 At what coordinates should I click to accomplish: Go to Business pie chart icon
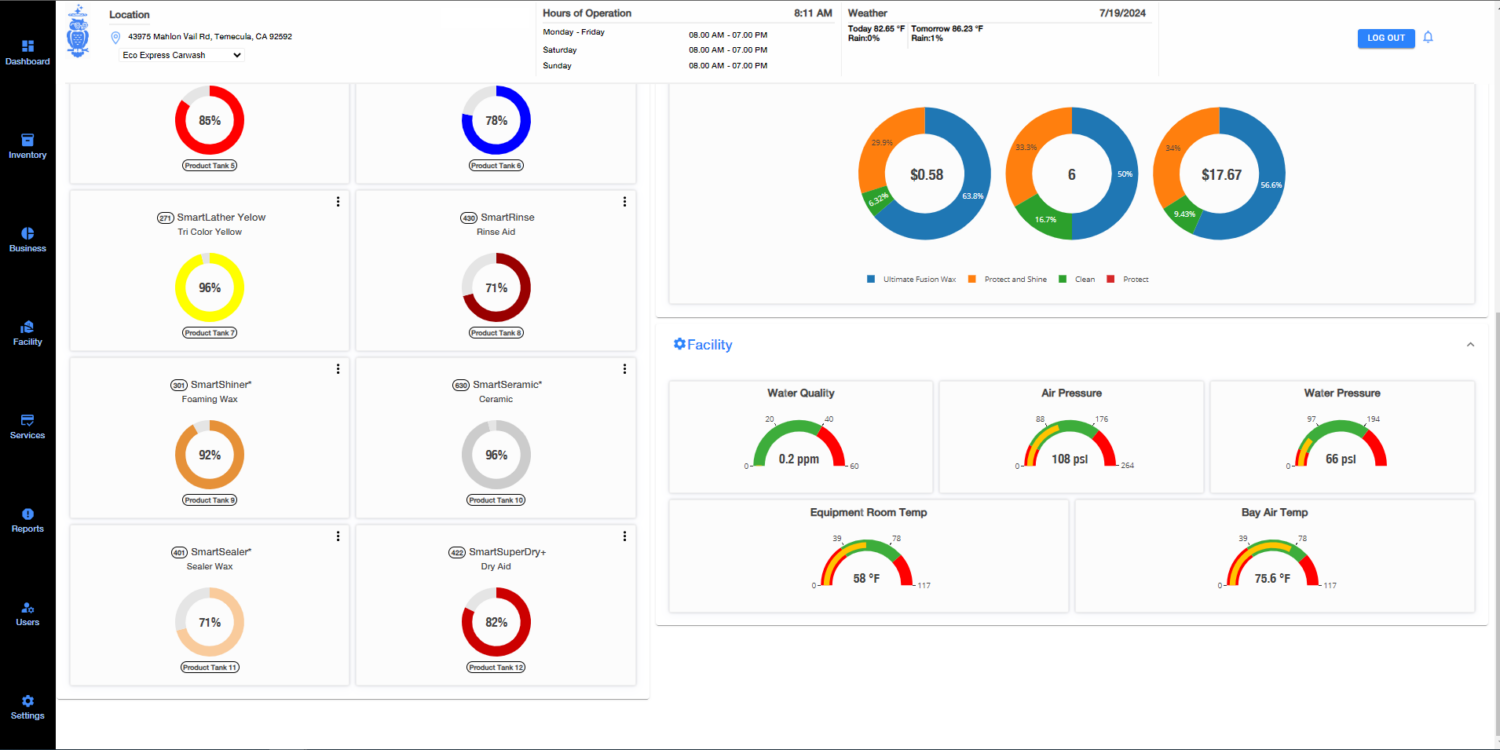coord(27,234)
